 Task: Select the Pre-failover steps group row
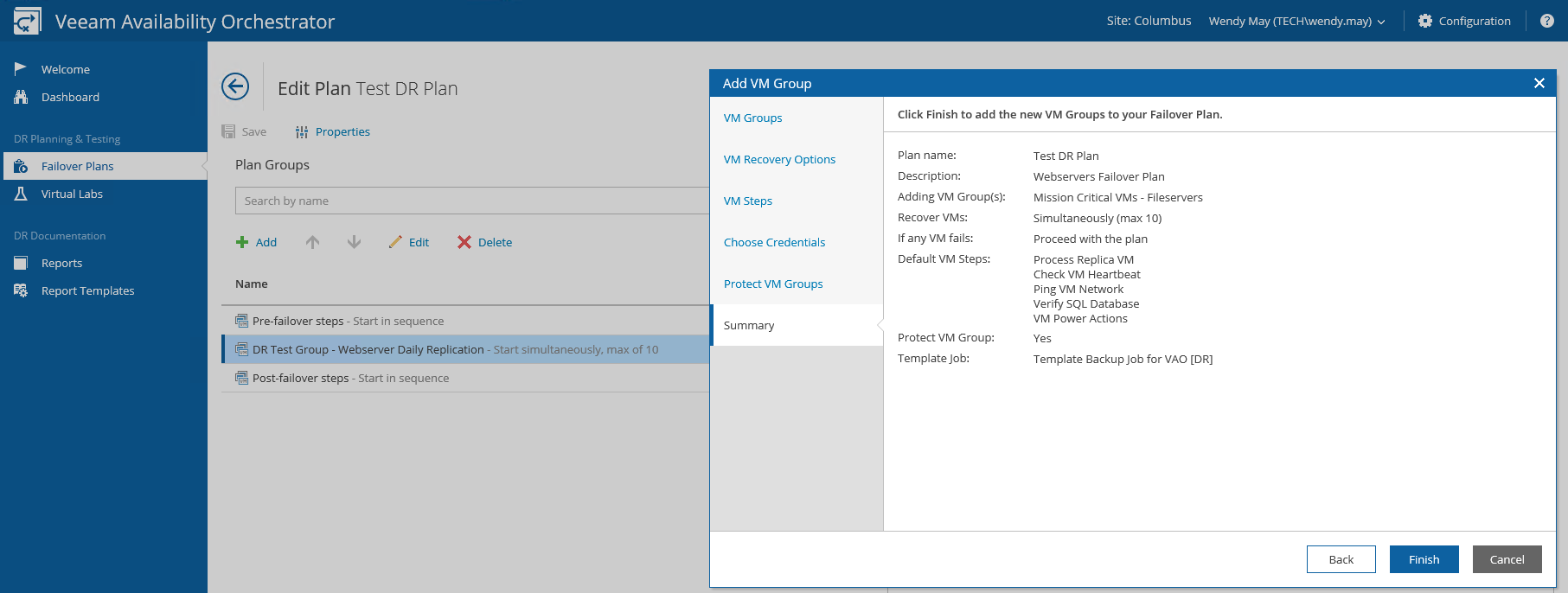465,321
